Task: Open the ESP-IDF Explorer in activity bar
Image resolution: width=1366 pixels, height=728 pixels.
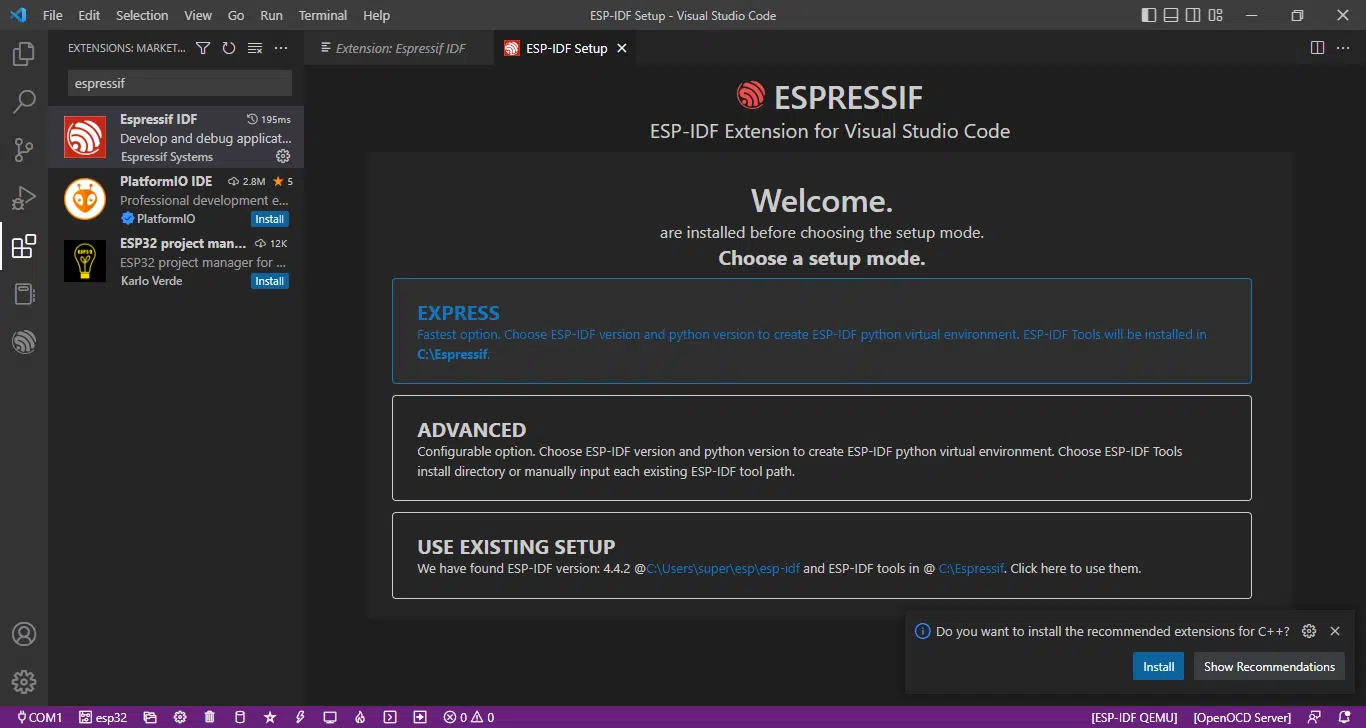Action: click(24, 343)
